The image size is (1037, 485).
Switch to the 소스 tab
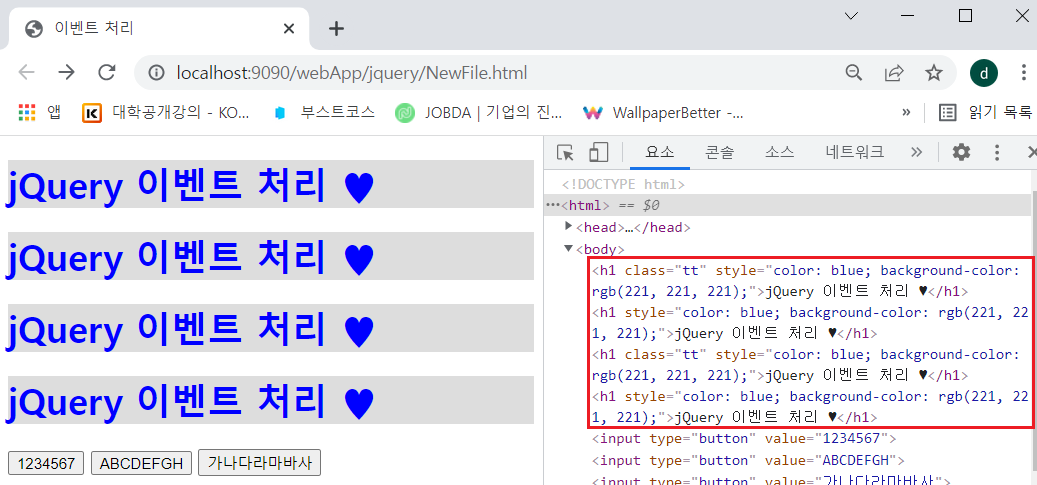point(779,152)
